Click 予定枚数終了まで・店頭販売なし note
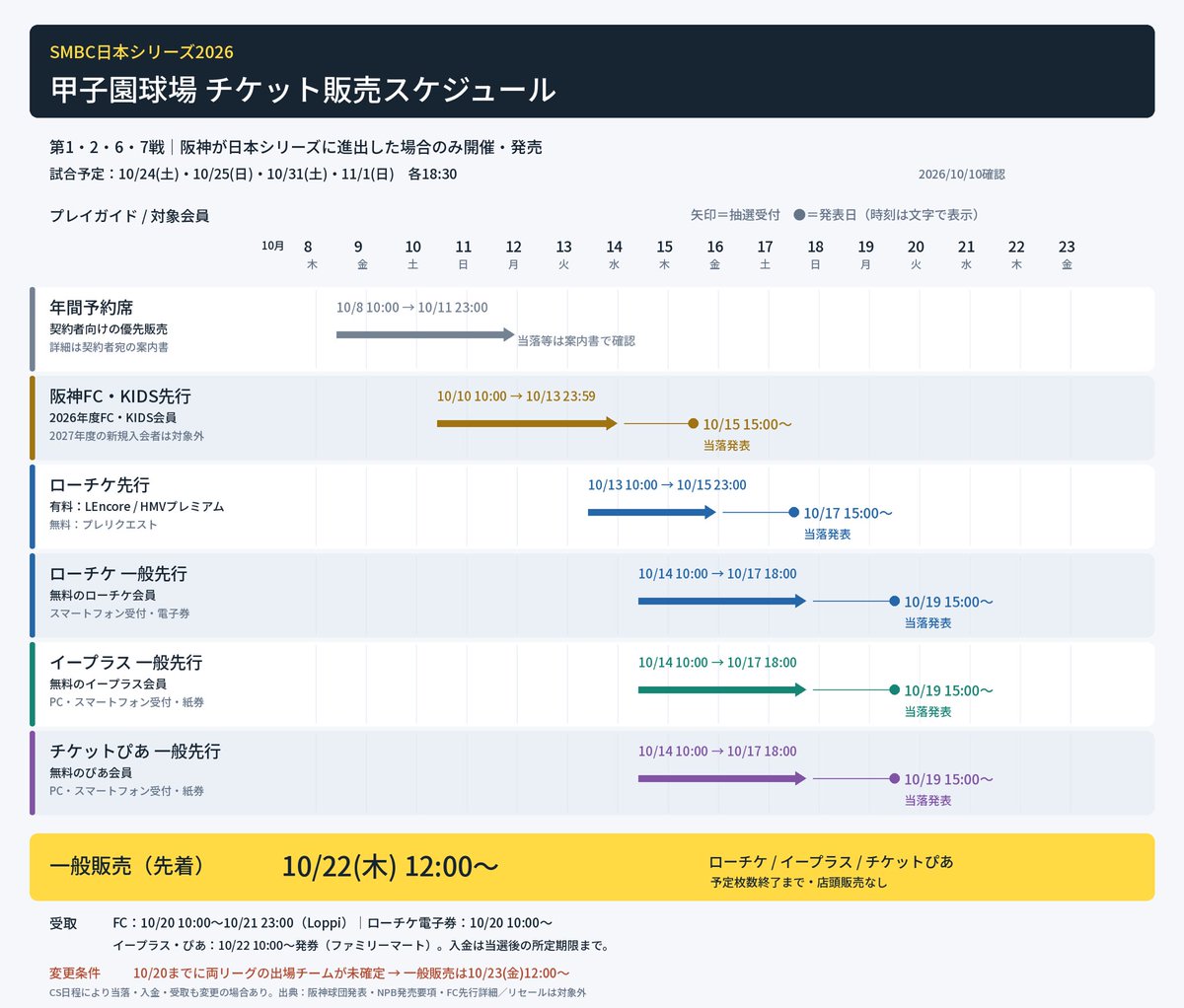 [798, 883]
